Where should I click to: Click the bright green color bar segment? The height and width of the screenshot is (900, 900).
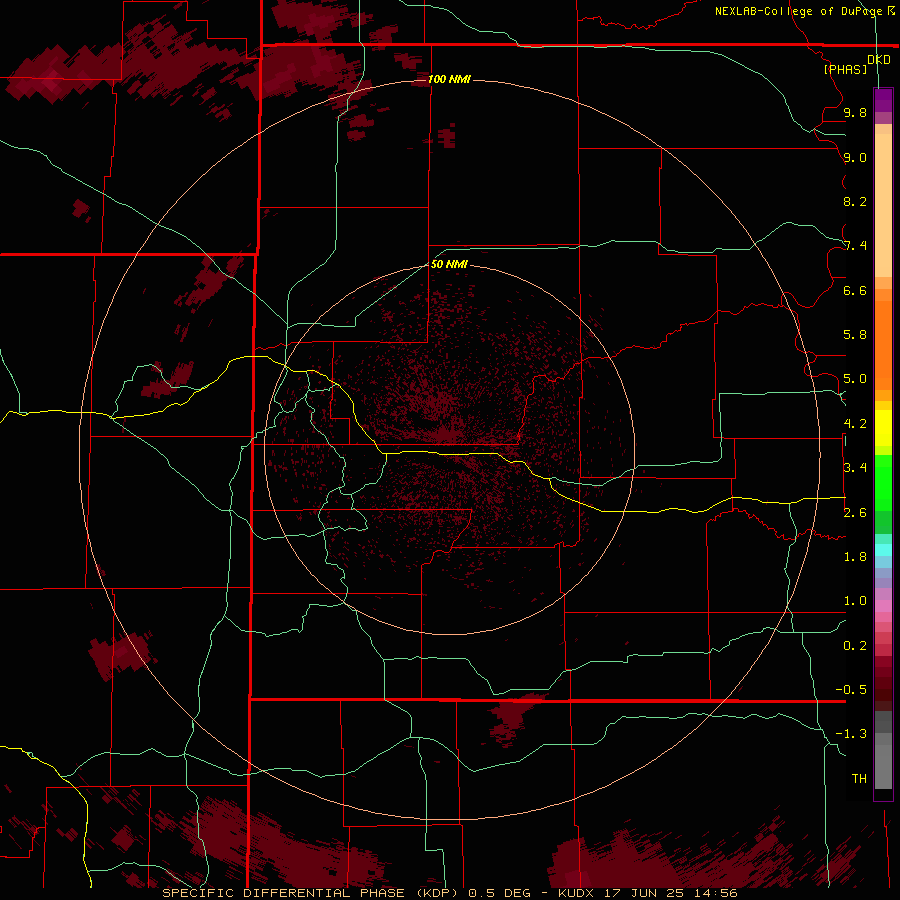coord(883,482)
